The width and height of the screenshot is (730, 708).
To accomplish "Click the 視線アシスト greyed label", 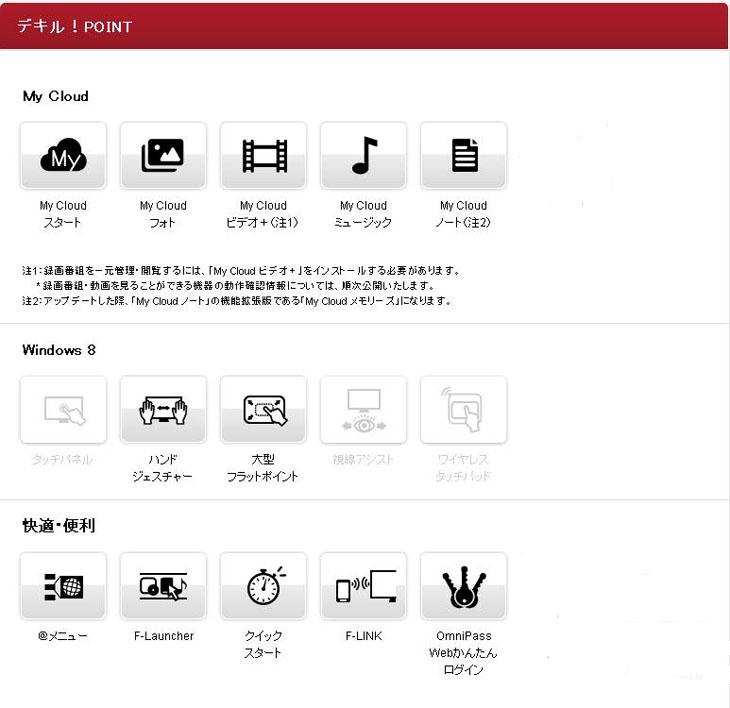I will pos(363,459).
